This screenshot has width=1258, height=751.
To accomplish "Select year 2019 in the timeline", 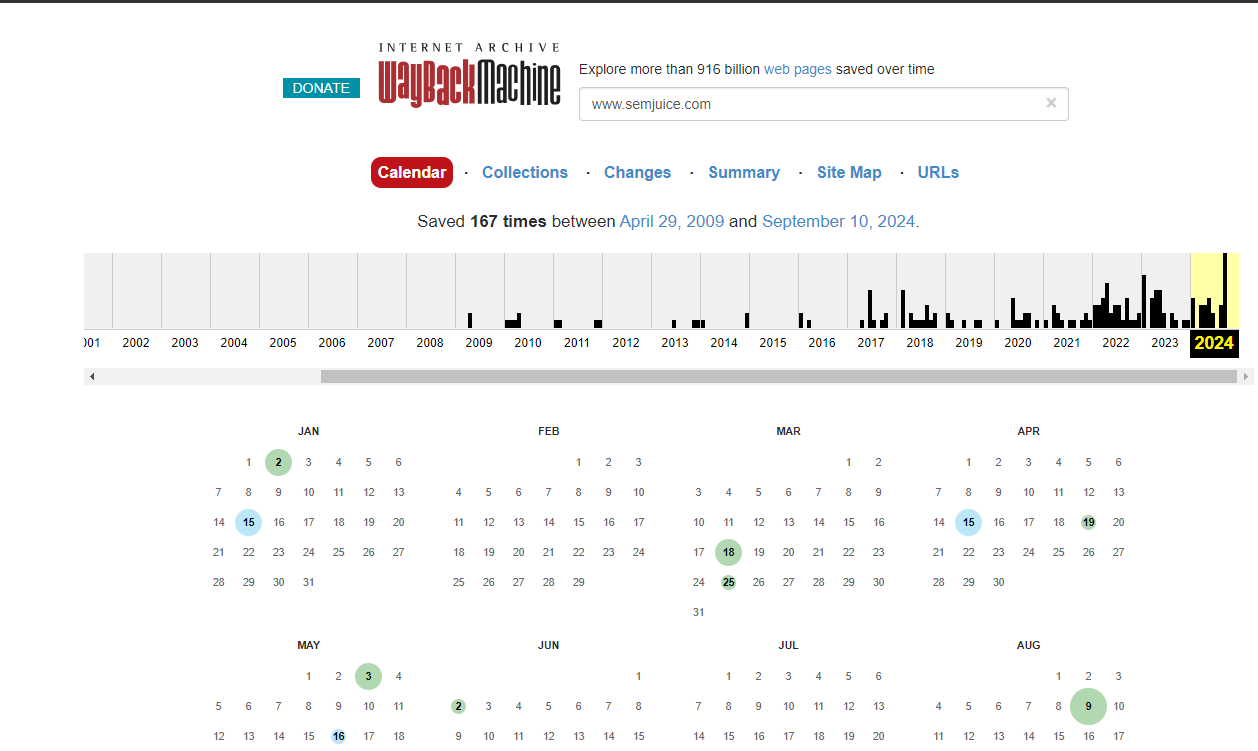I will pyautogui.click(x=969, y=343).
